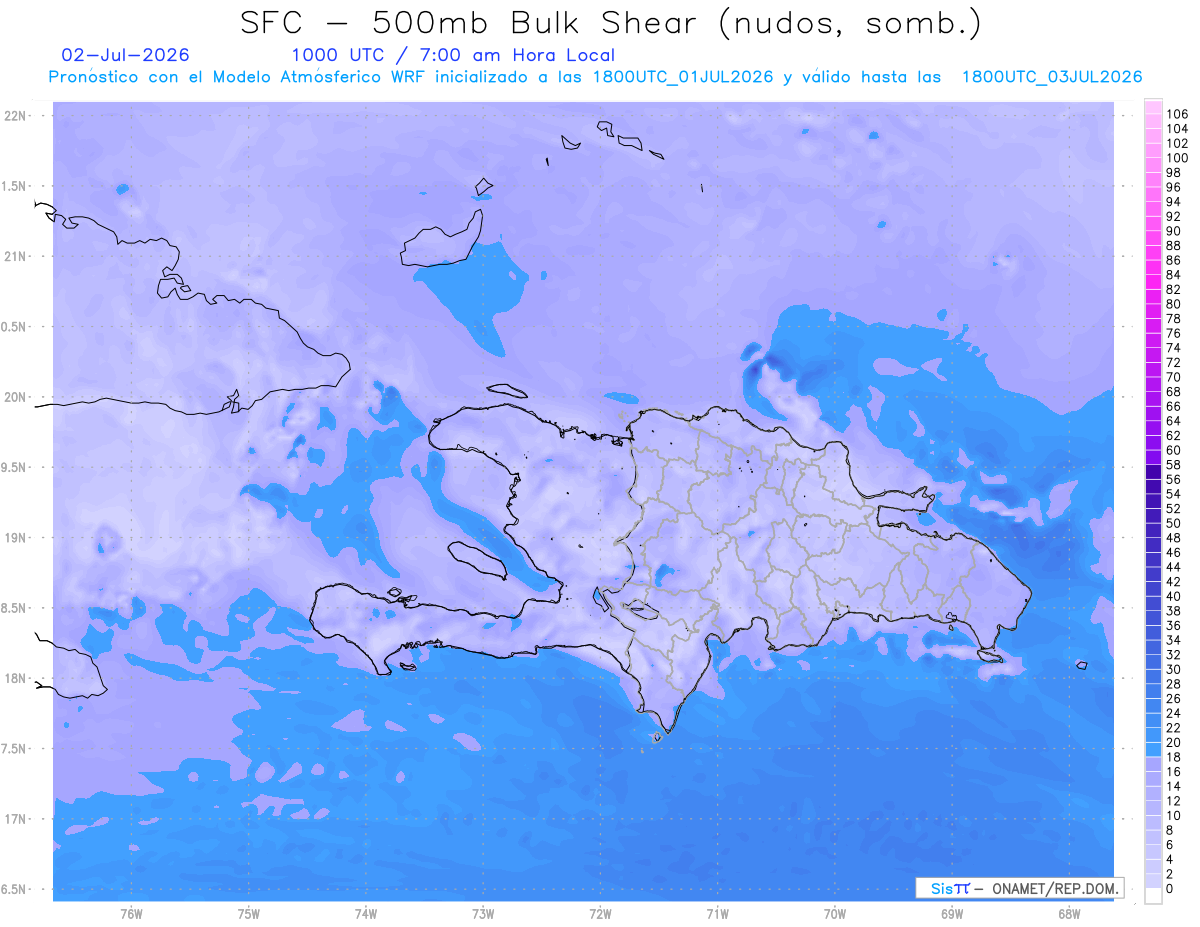1200x927 pixels.
Task: Click the '106' value on the color scale
Action: (1177, 115)
